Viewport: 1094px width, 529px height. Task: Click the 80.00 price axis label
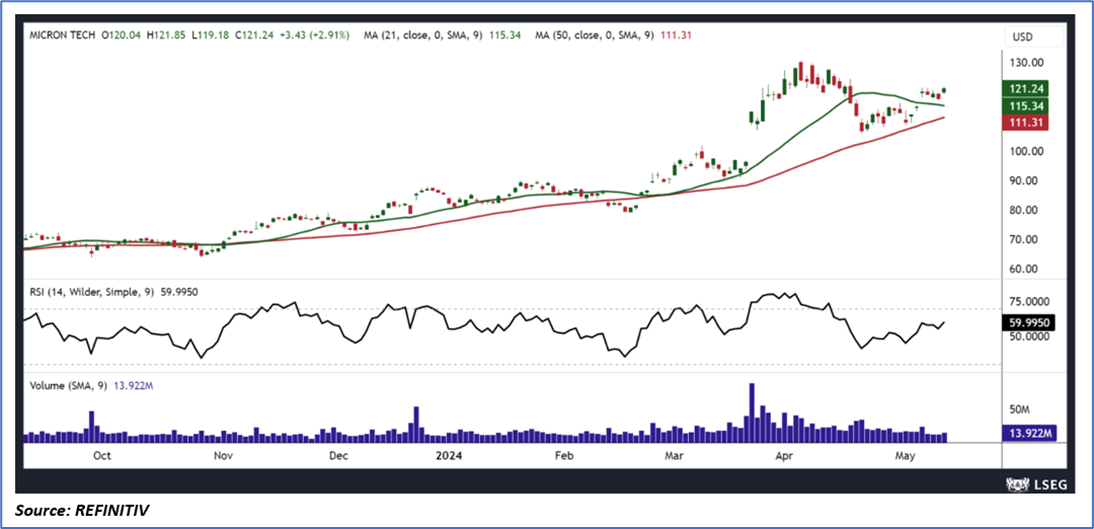coord(1025,210)
